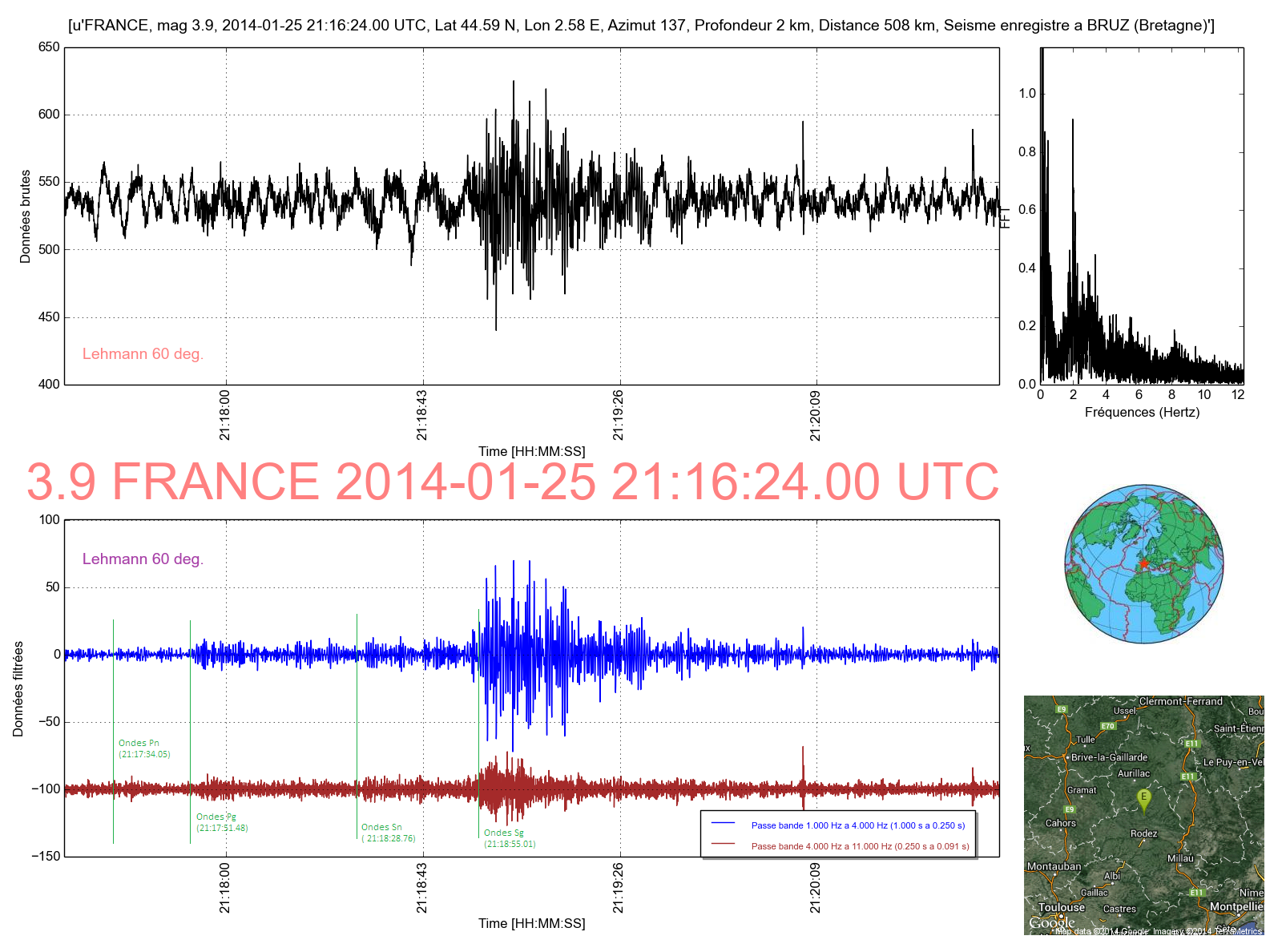
Task: Click the 21:18:43 tick under the raw plot
Action: tap(422, 415)
